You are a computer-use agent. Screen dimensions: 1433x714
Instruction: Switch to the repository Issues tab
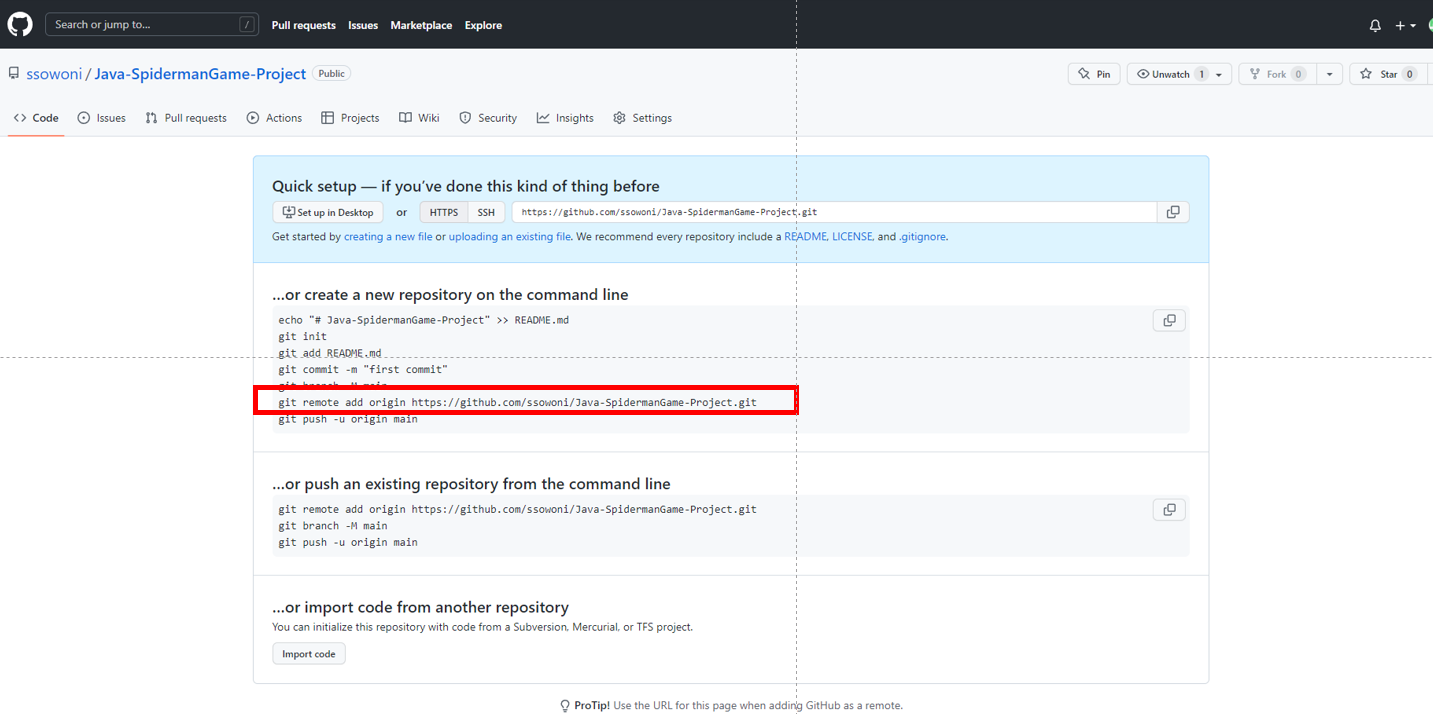tap(102, 118)
